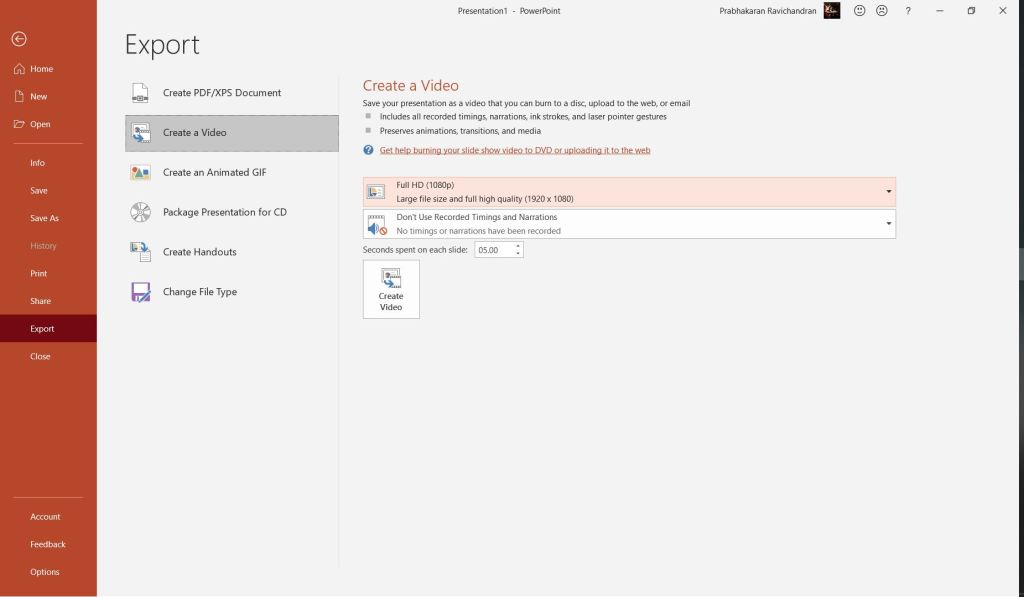Click the Create an Animated GIF icon
The width and height of the screenshot is (1024, 597).
pyautogui.click(x=140, y=172)
